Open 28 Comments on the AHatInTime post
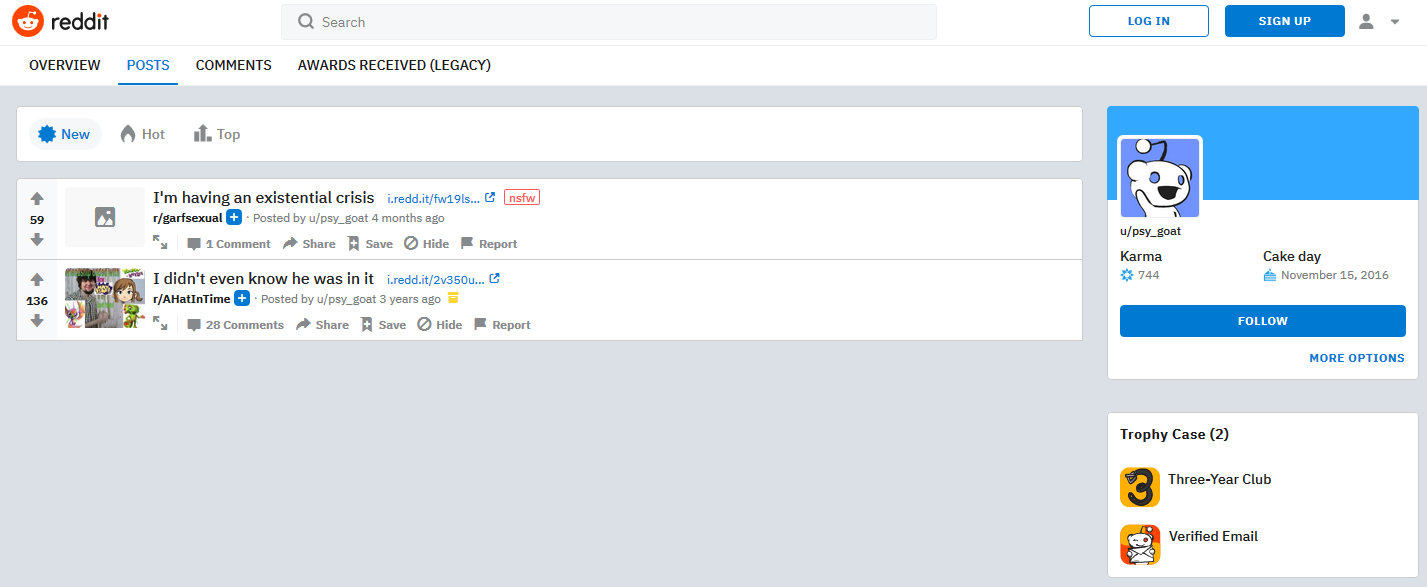 click(x=235, y=325)
